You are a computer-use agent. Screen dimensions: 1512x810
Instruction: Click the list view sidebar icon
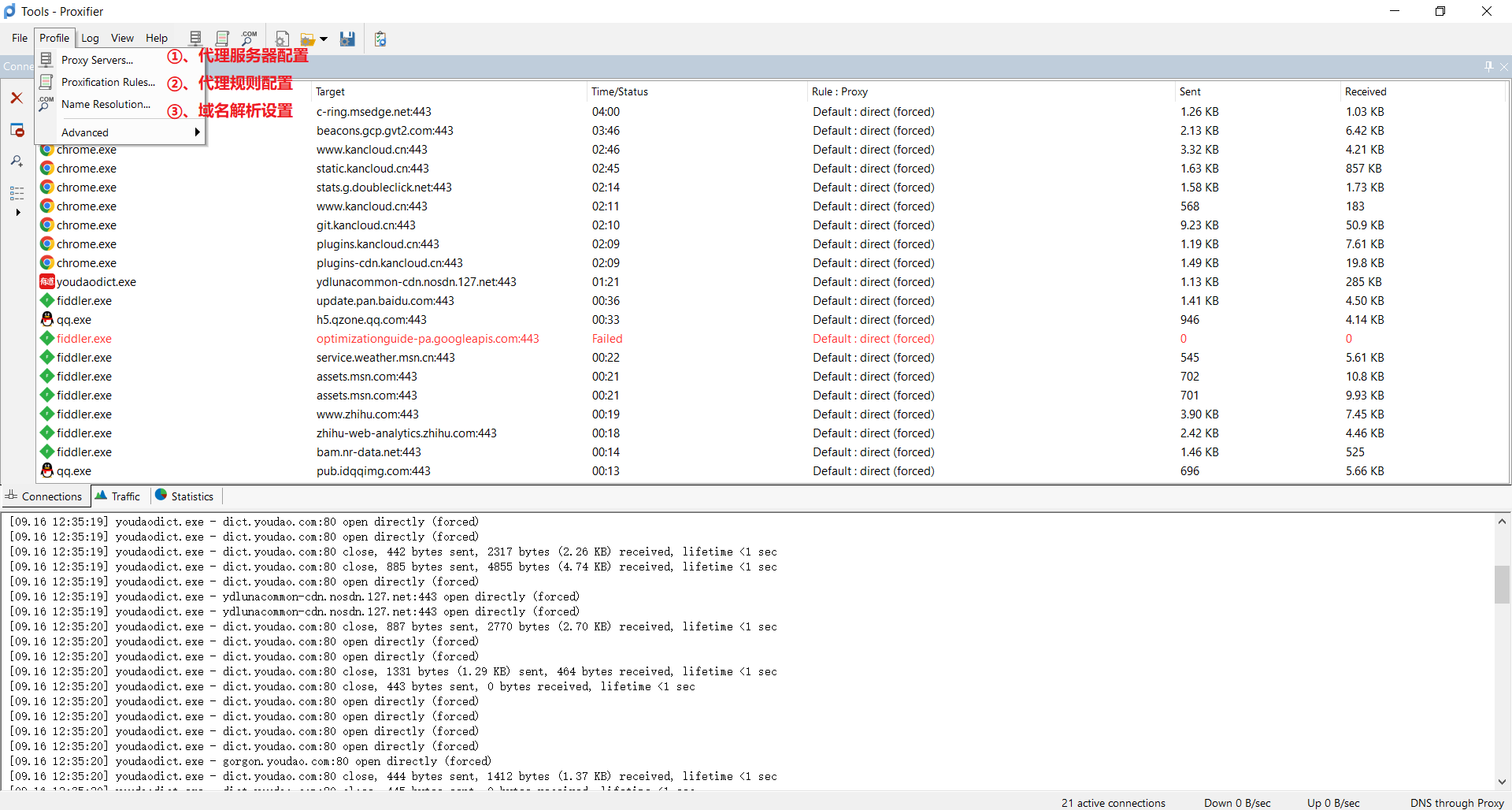tap(17, 193)
